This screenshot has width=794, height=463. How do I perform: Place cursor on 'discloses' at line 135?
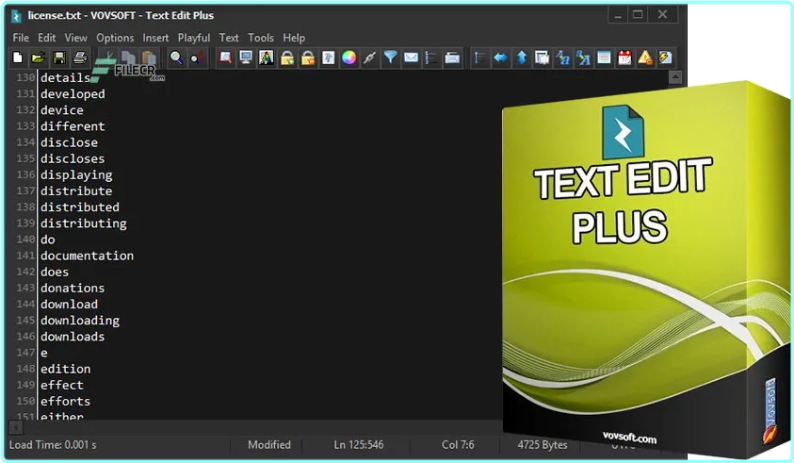coord(73,159)
